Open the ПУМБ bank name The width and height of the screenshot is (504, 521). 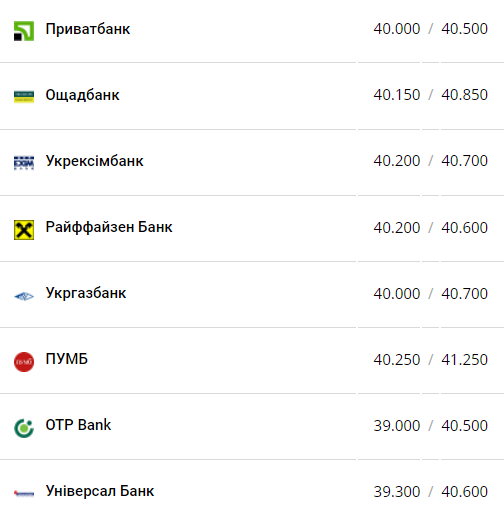[67, 359]
